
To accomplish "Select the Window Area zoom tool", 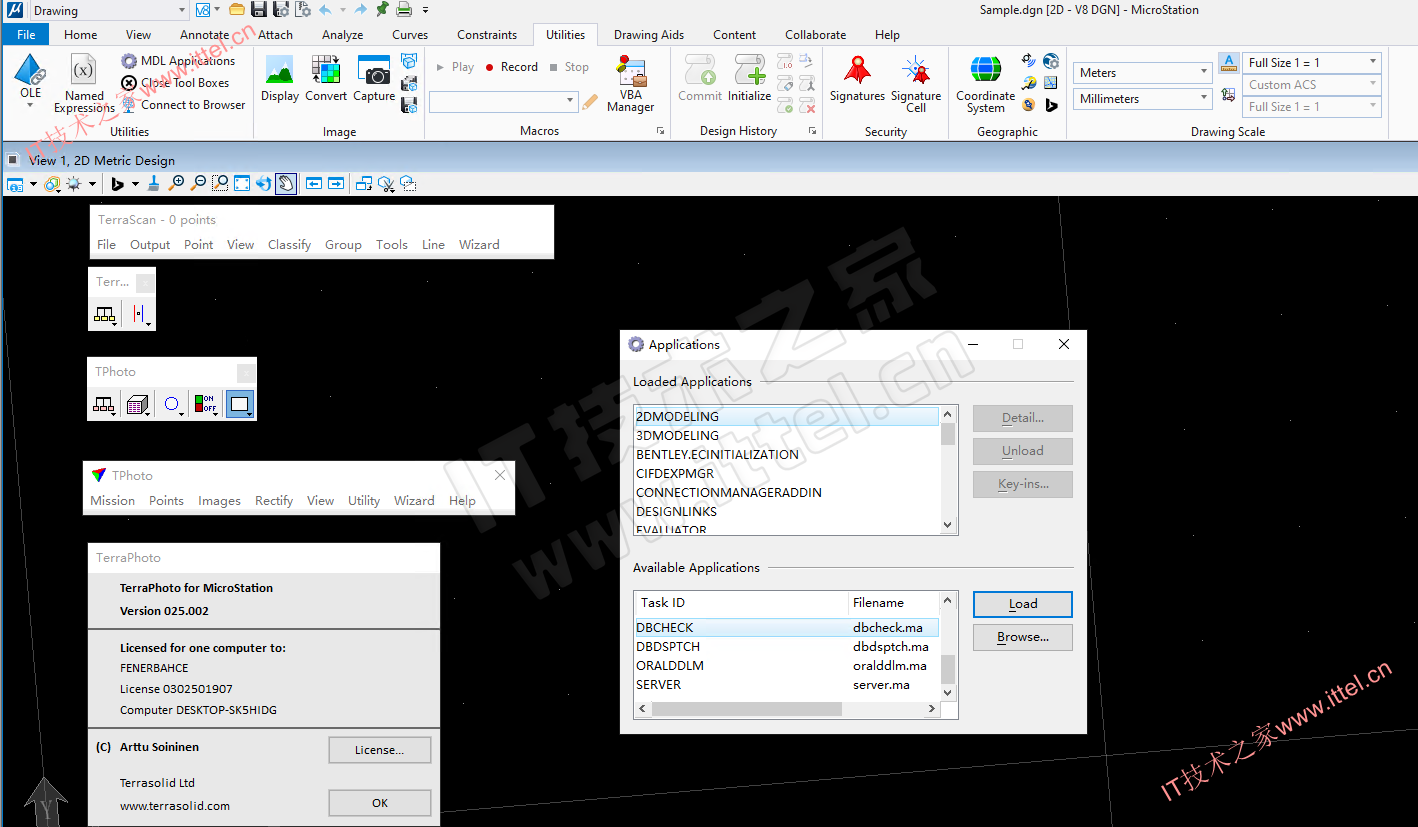I will (x=220, y=184).
